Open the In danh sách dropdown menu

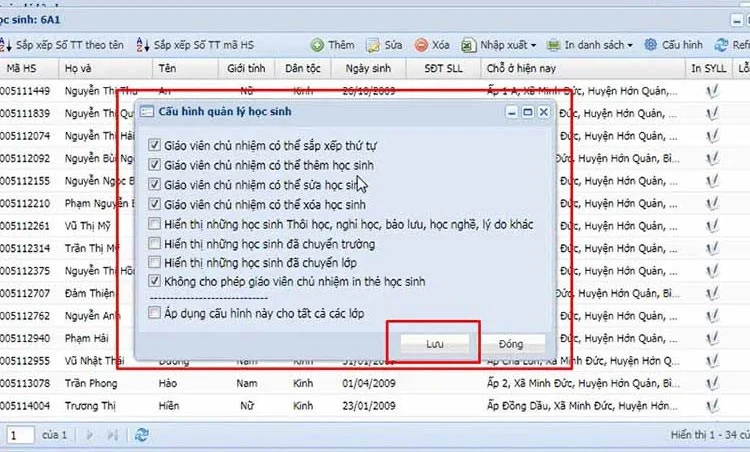(598, 45)
